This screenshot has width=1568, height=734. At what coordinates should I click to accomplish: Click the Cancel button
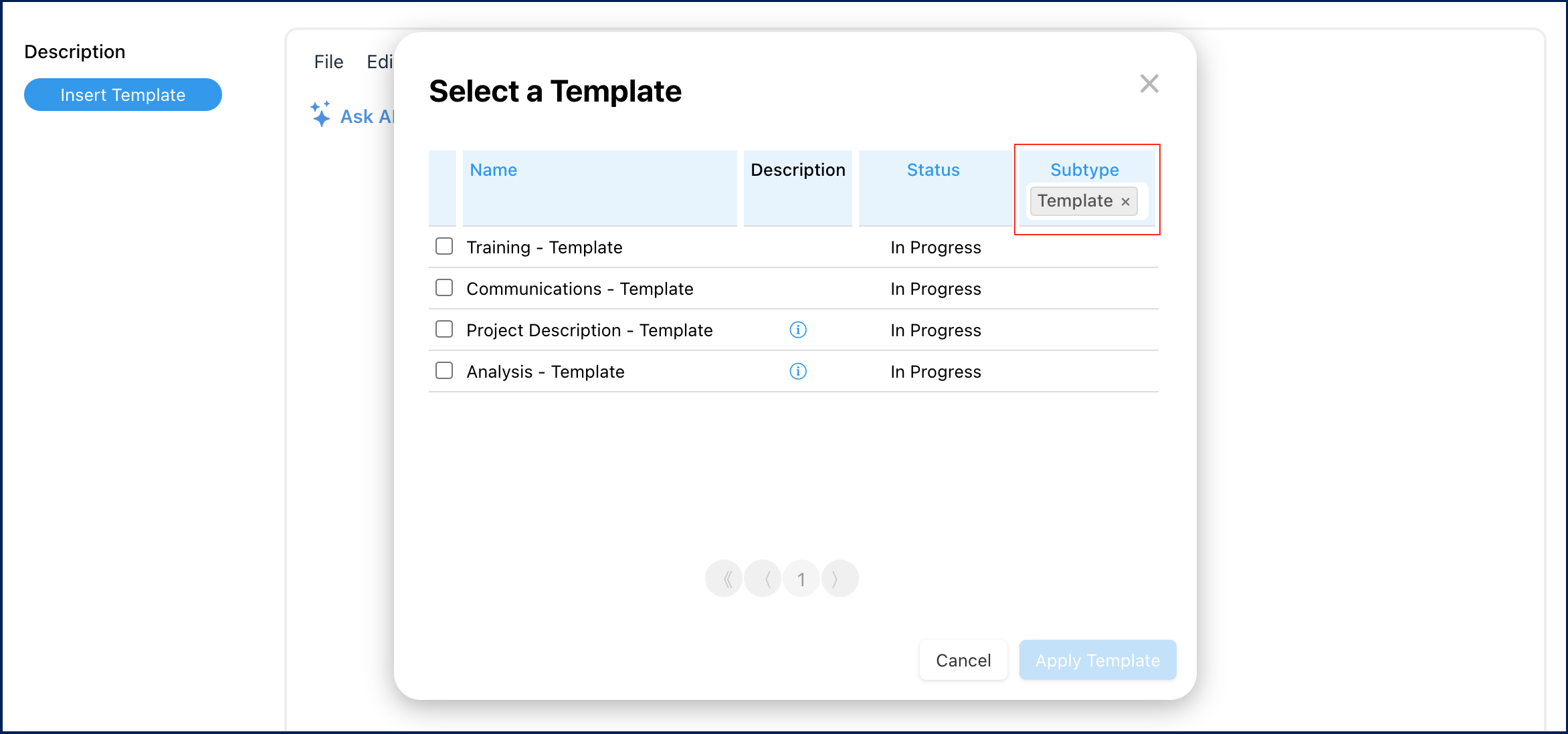[963, 660]
